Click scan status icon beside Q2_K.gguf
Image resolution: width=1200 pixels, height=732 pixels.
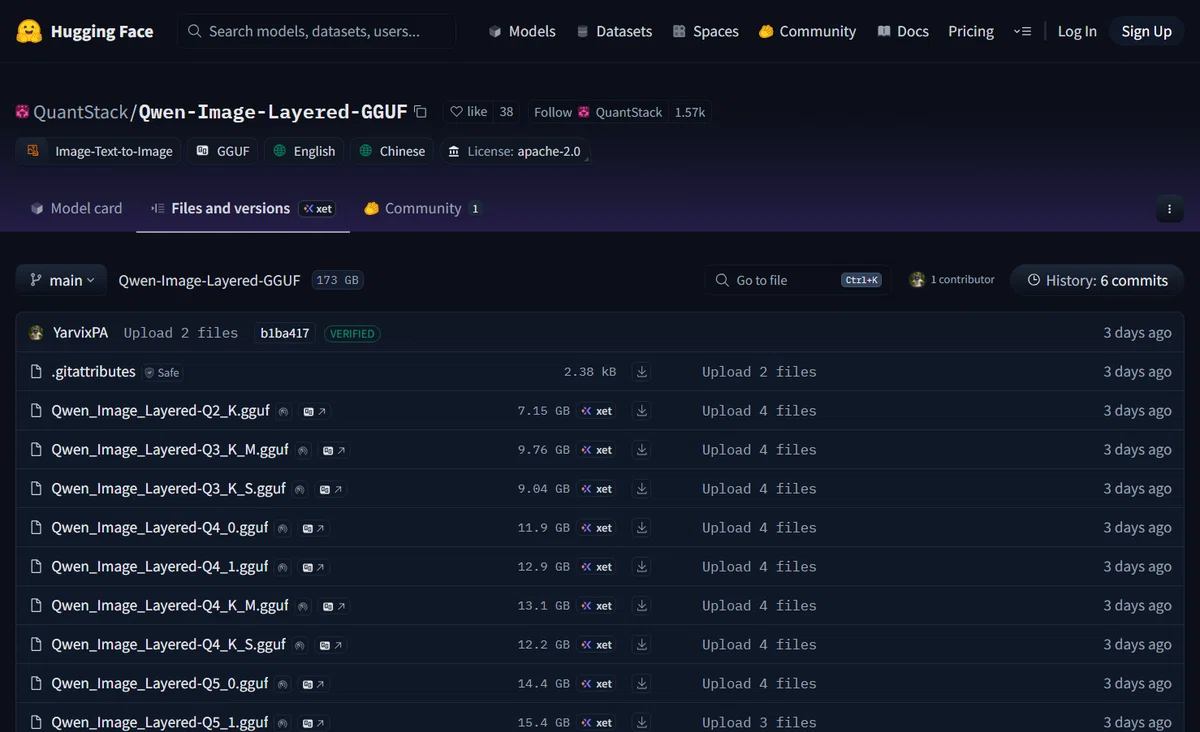pos(284,411)
